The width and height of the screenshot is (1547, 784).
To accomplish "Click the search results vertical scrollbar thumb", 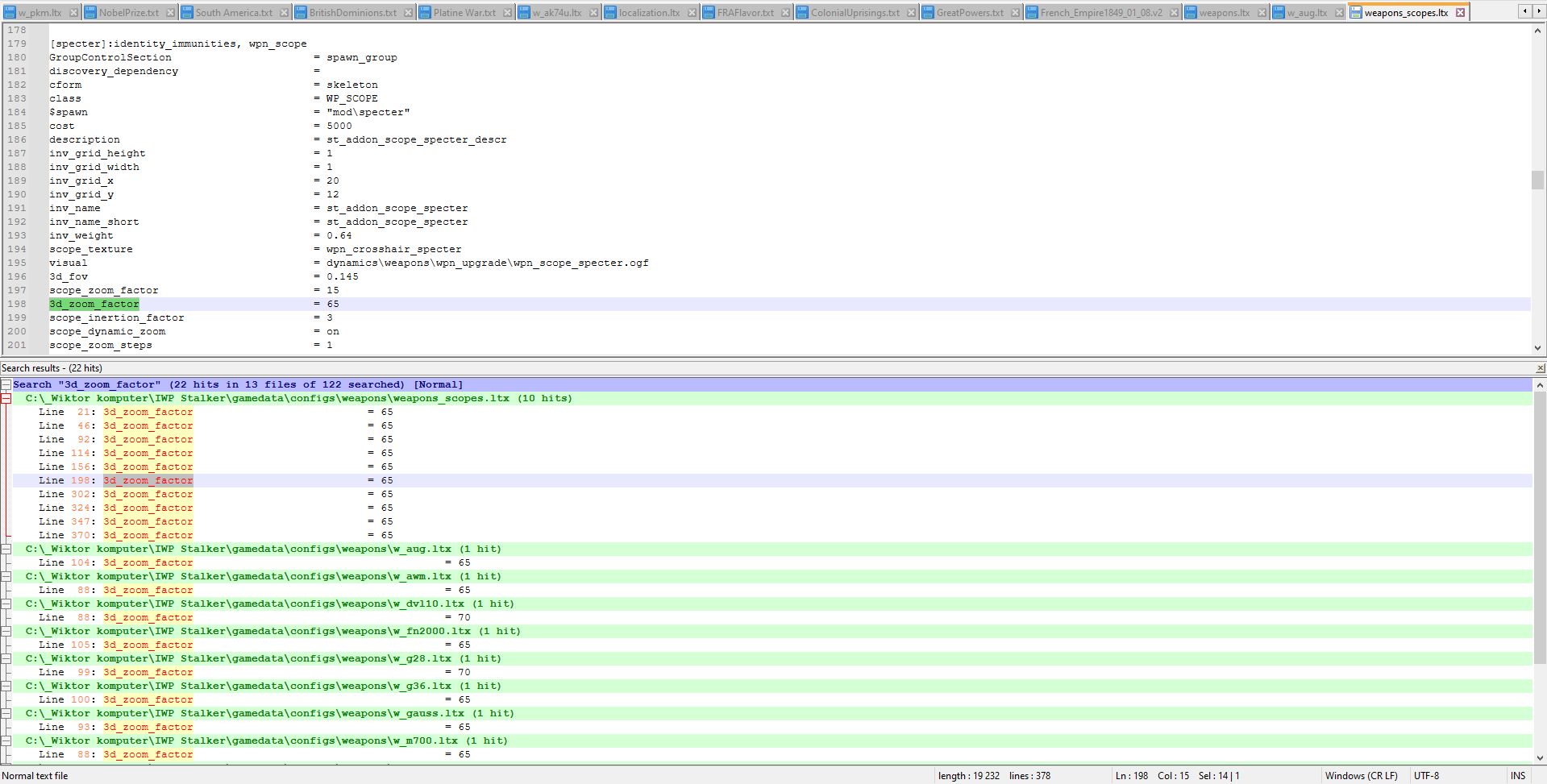I will [1540, 529].
